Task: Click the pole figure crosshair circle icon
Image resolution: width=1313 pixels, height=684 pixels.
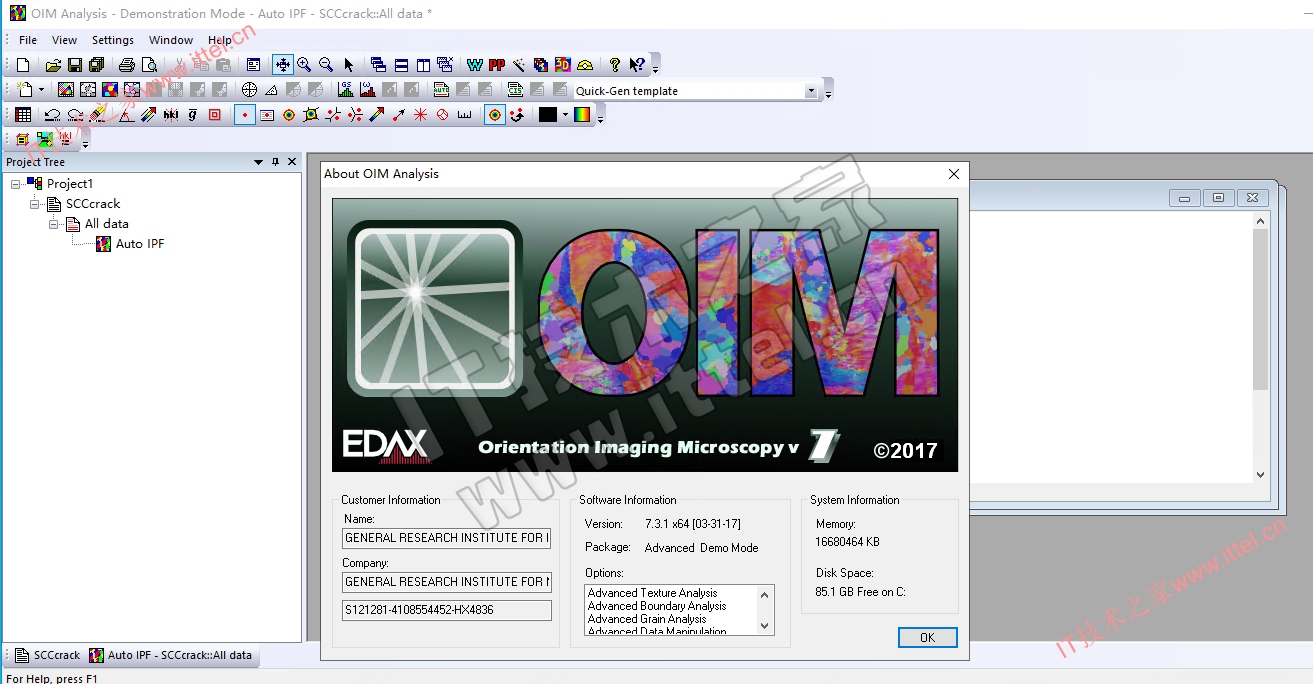Action: click(250, 90)
